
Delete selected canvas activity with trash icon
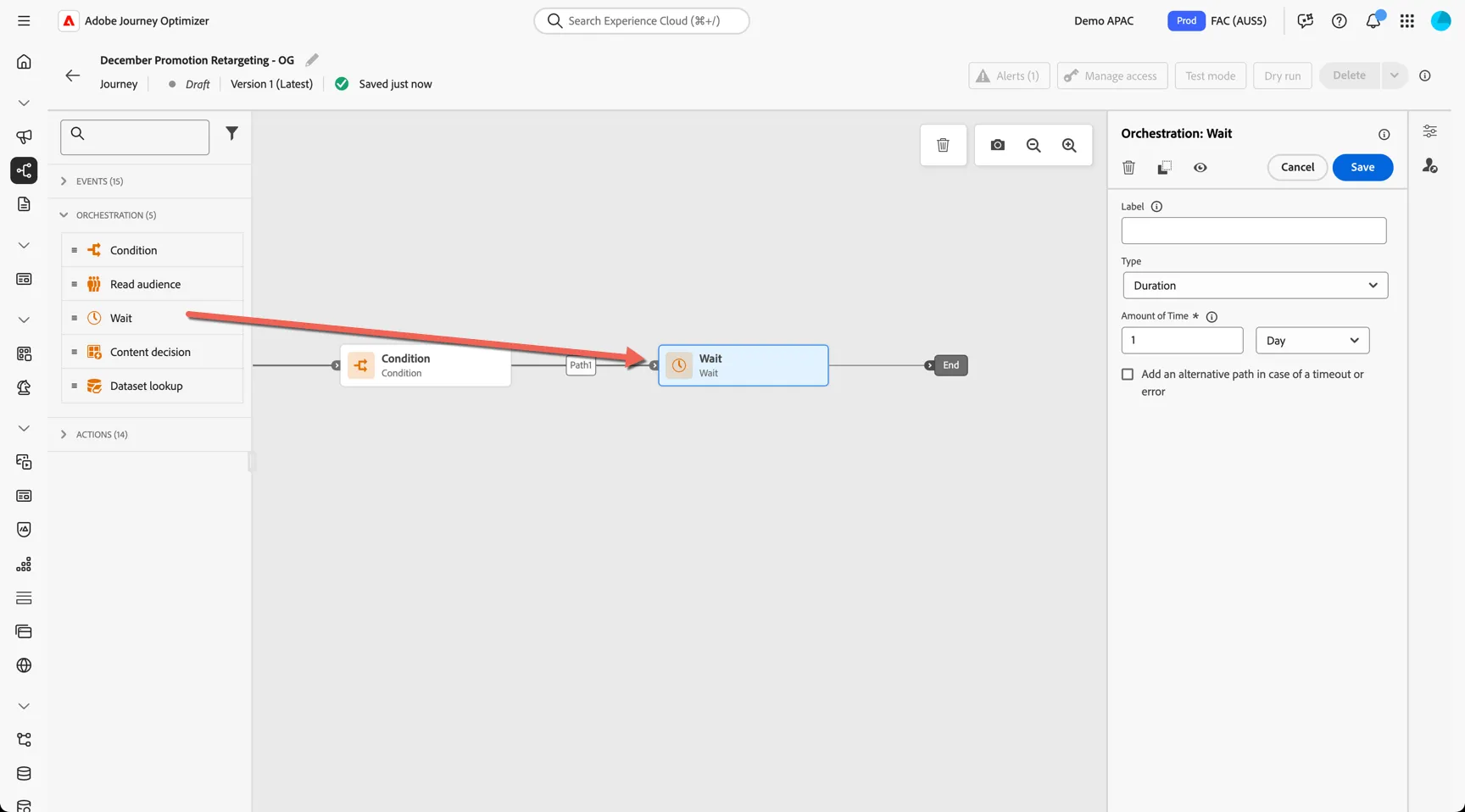click(x=943, y=145)
